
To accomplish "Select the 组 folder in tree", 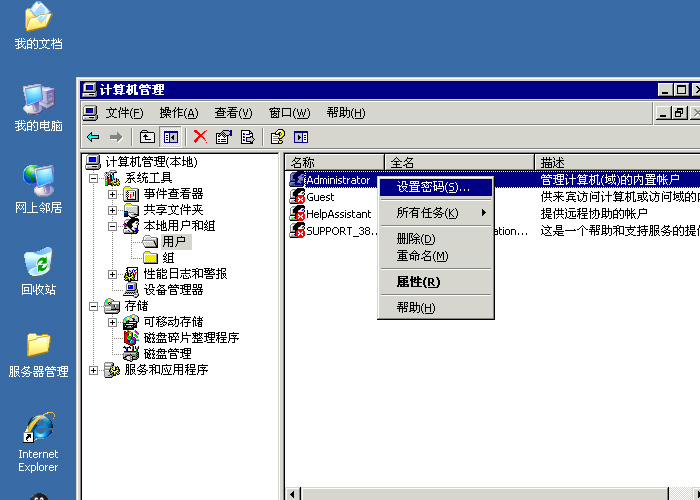I will coord(159,258).
